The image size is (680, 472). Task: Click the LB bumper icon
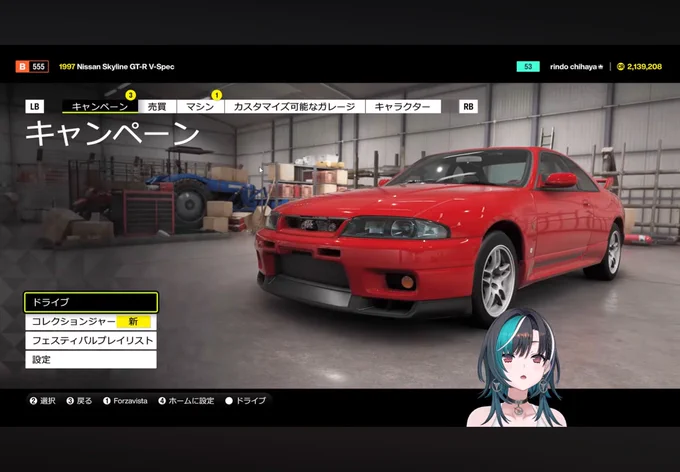click(35, 107)
